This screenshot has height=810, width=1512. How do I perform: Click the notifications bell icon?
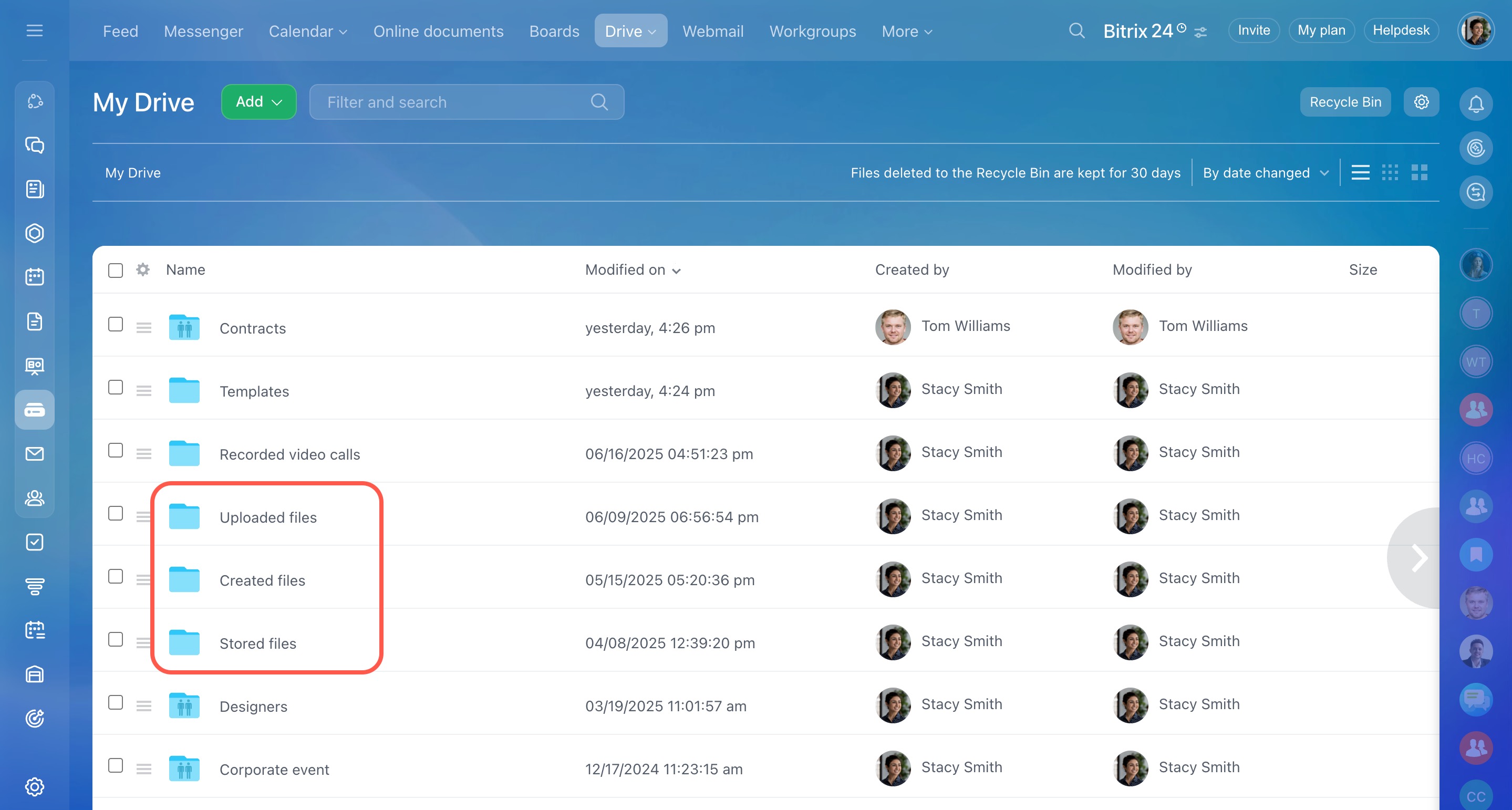click(x=1476, y=104)
